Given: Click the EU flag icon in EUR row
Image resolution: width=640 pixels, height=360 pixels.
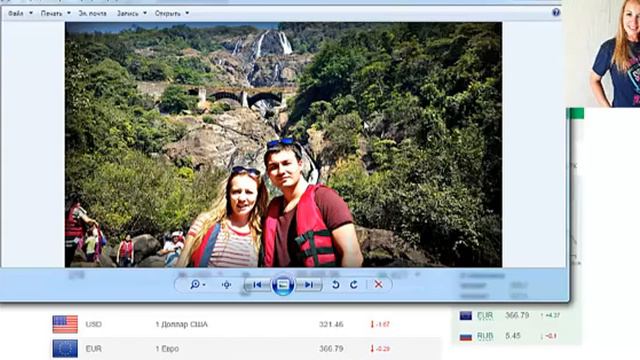Looking at the screenshot, I should click(65, 349).
